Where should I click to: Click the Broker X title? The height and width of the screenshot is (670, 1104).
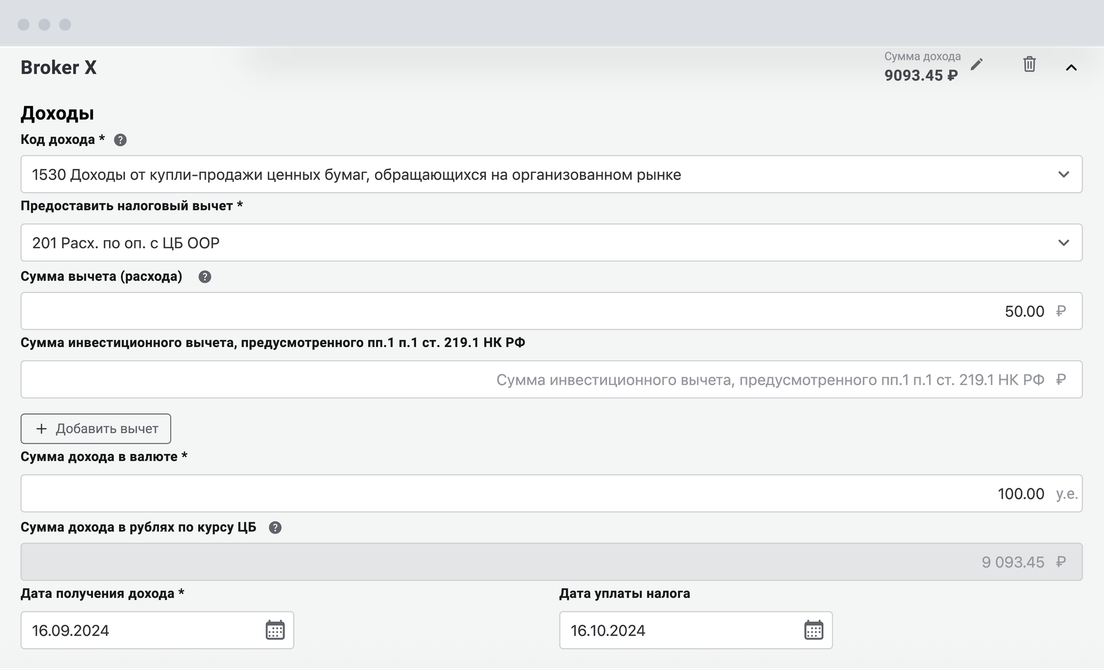click(58, 68)
